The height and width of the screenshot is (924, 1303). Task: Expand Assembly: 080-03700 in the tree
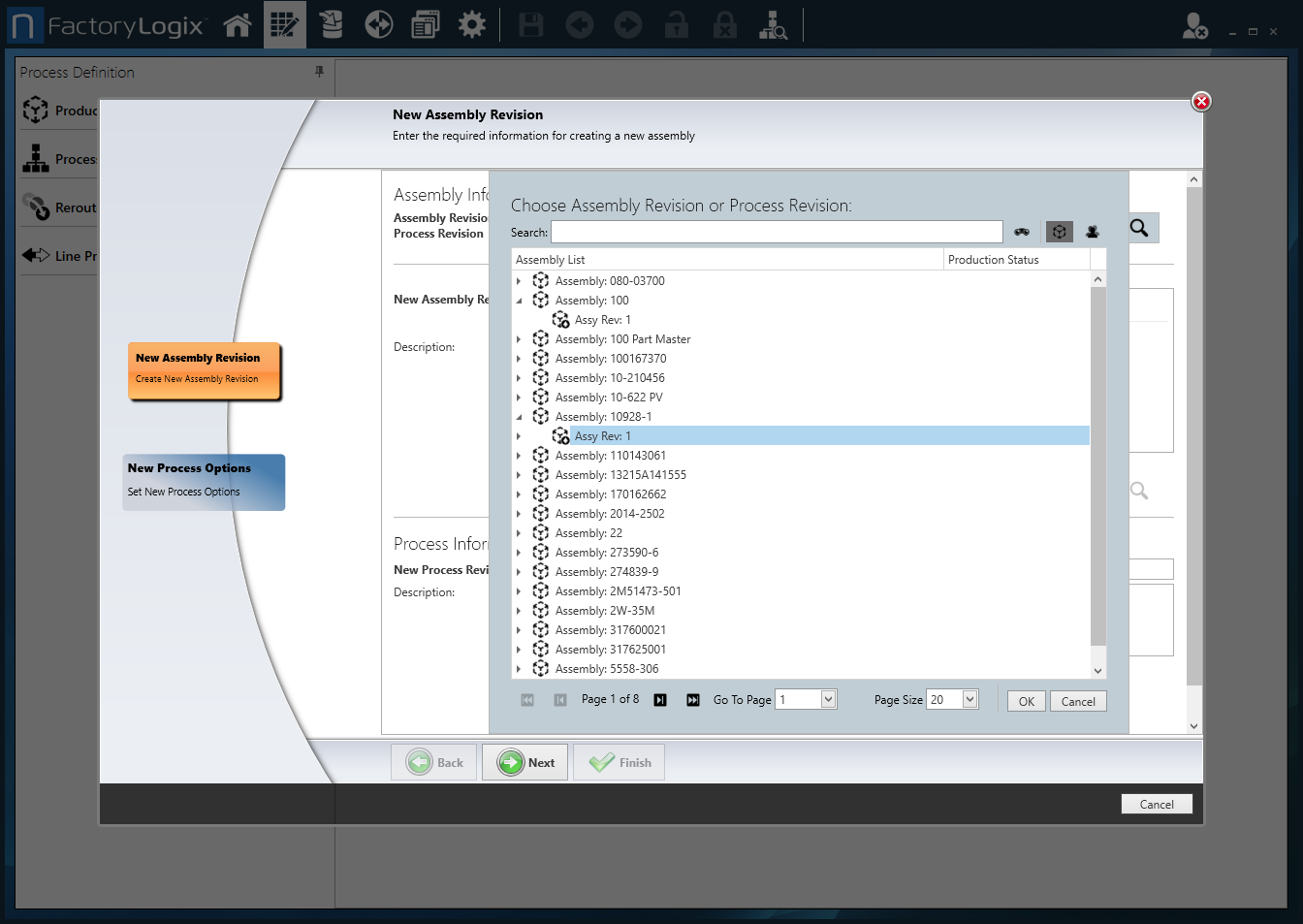pos(518,280)
